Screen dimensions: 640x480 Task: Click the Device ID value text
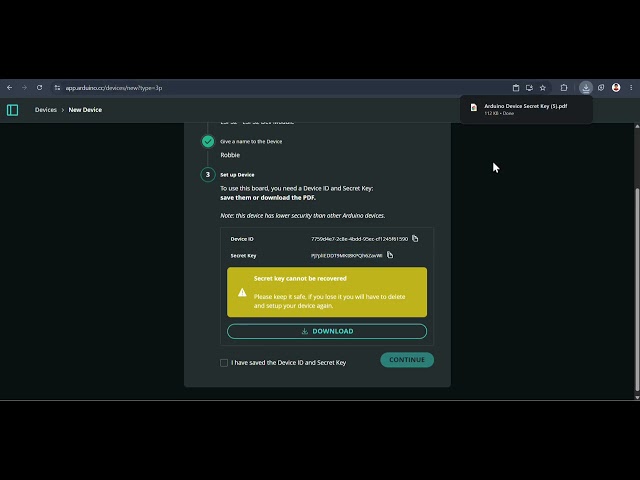[x=359, y=239]
